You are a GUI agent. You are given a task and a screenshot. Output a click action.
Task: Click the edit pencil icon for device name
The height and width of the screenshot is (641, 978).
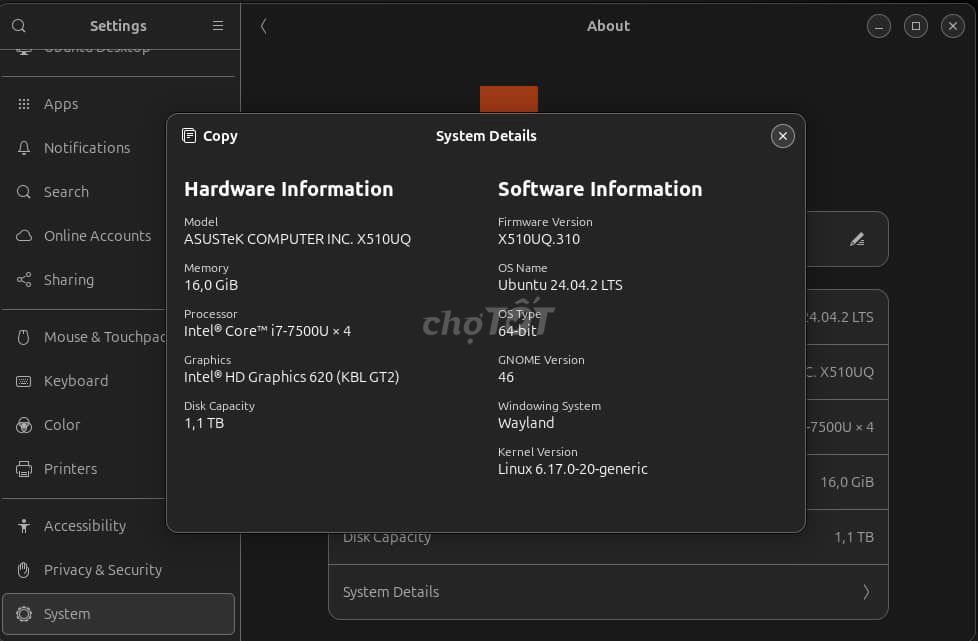coord(857,239)
